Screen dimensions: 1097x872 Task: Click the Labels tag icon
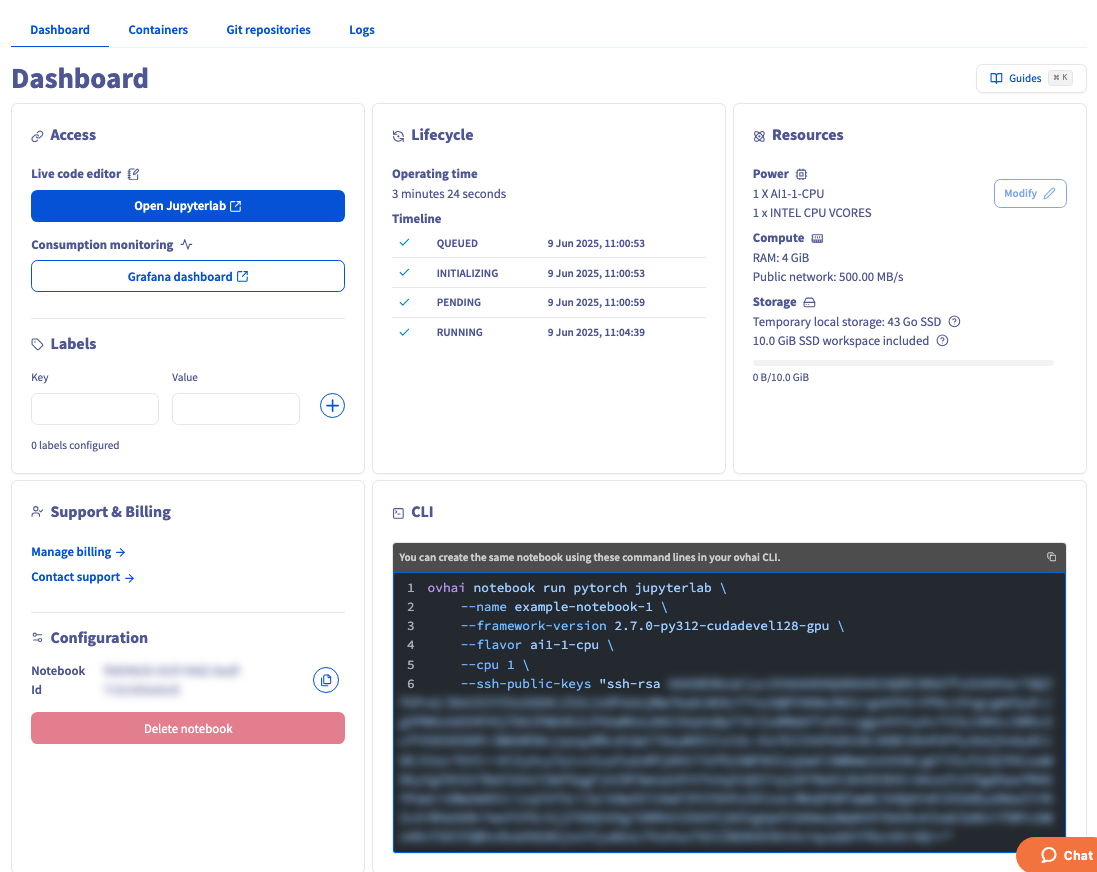coord(38,344)
